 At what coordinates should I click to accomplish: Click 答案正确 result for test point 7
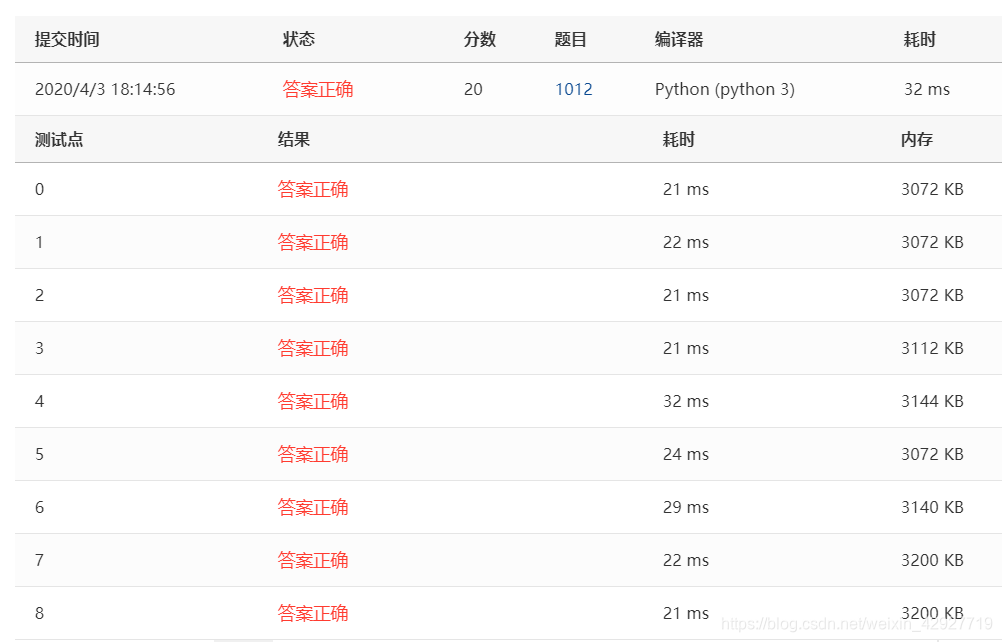pyautogui.click(x=312, y=560)
